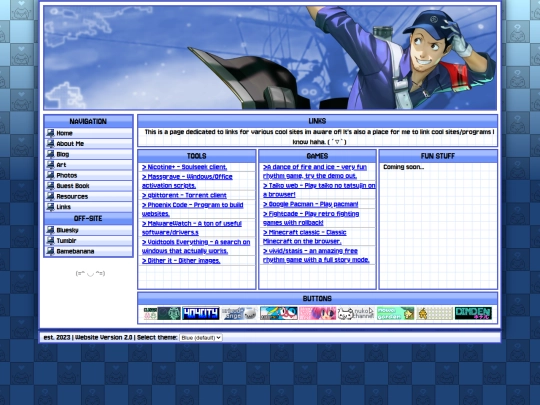Image resolution: width=540 pixels, height=405 pixels.
Task: Click the 'Coming soon..' text
Action: (403, 167)
